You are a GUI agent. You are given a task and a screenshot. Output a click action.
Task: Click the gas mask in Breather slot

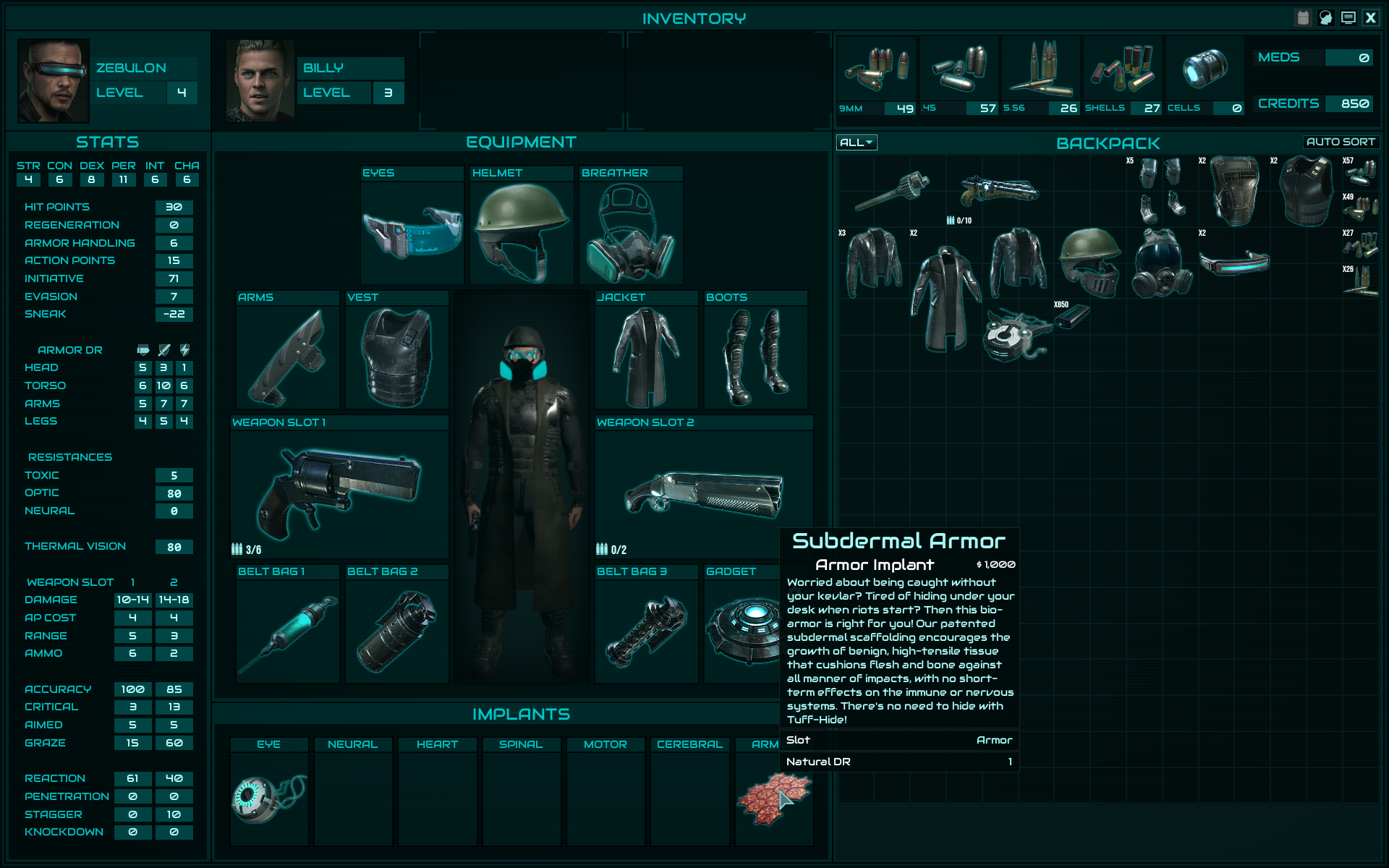[631, 231]
